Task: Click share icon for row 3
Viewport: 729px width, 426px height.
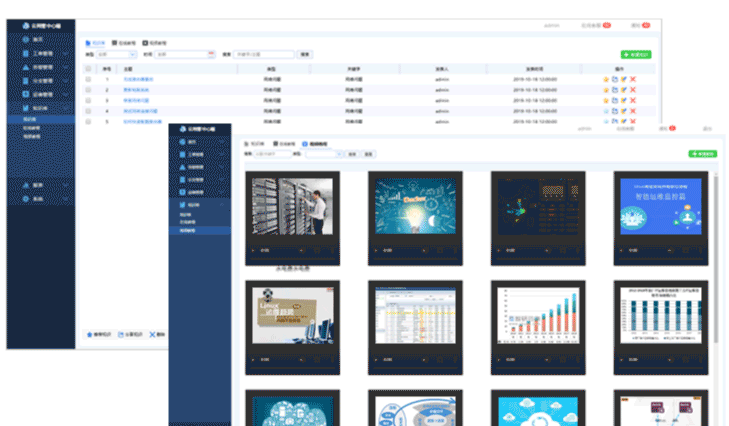Action: pos(615,100)
